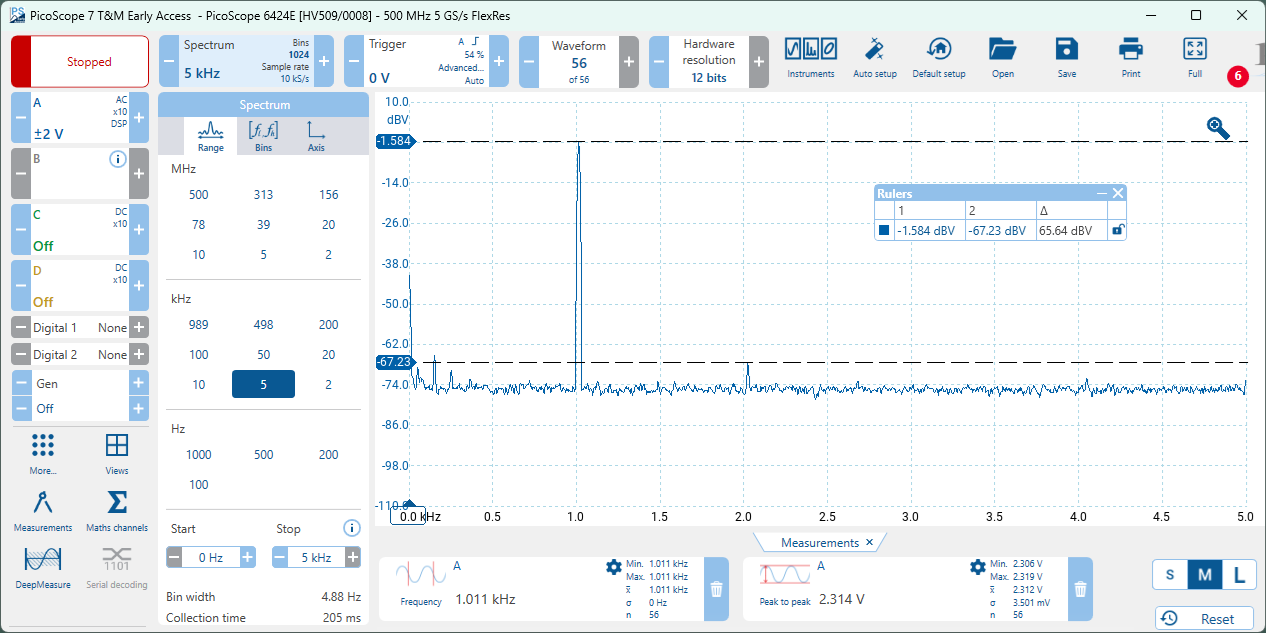This screenshot has height=633, width=1266.
Task: Switch to Full screen view
Action: click(1194, 58)
